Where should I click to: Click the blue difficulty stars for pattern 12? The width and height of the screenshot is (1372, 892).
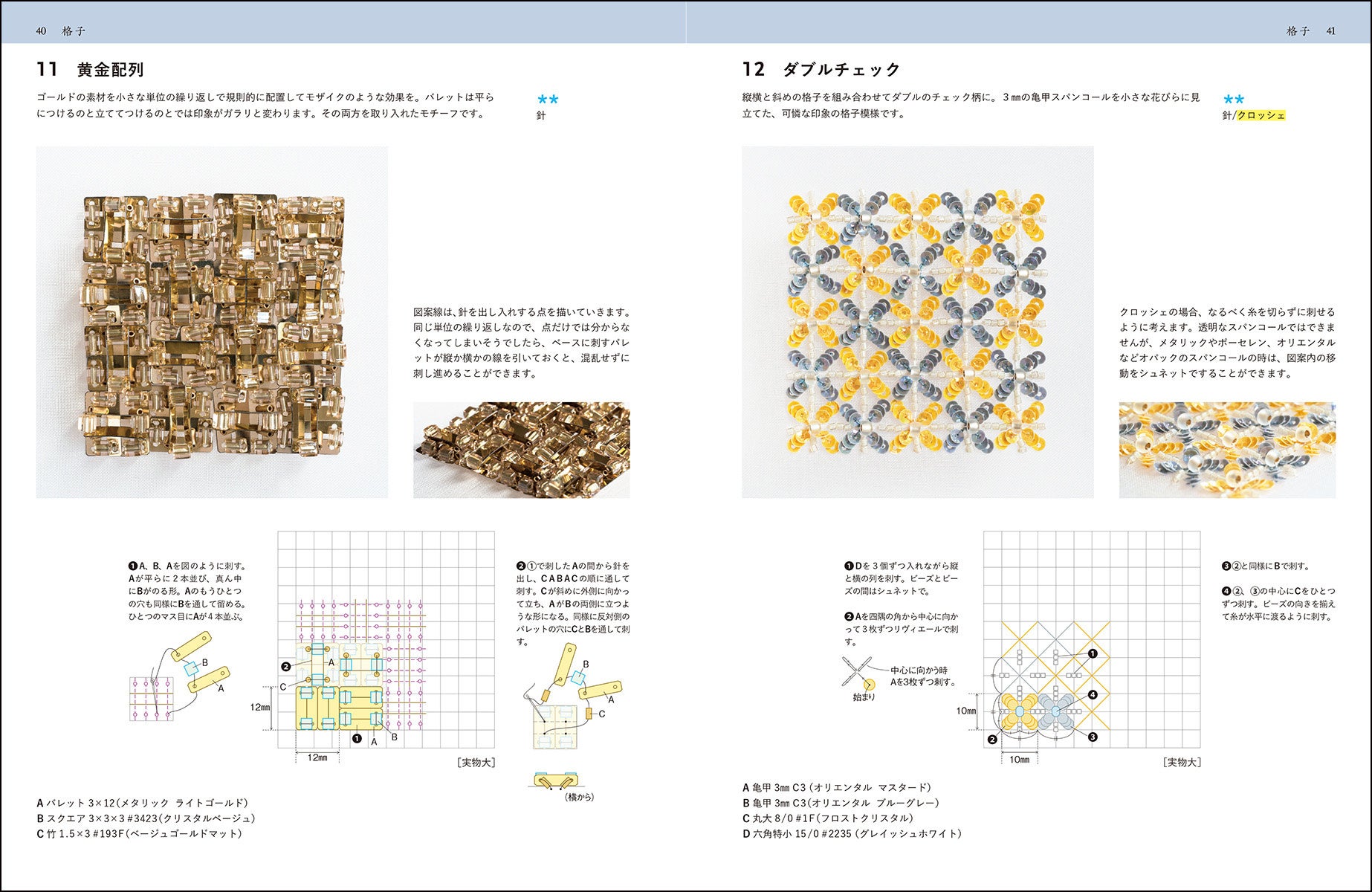(1234, 100)
